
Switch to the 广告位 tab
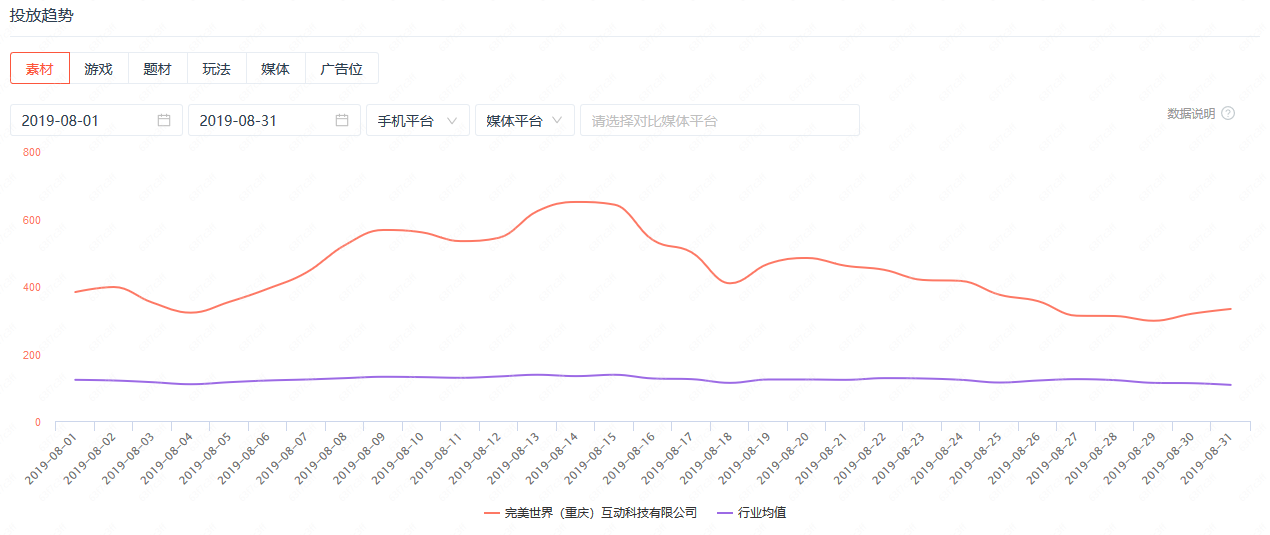pos(342,68)
